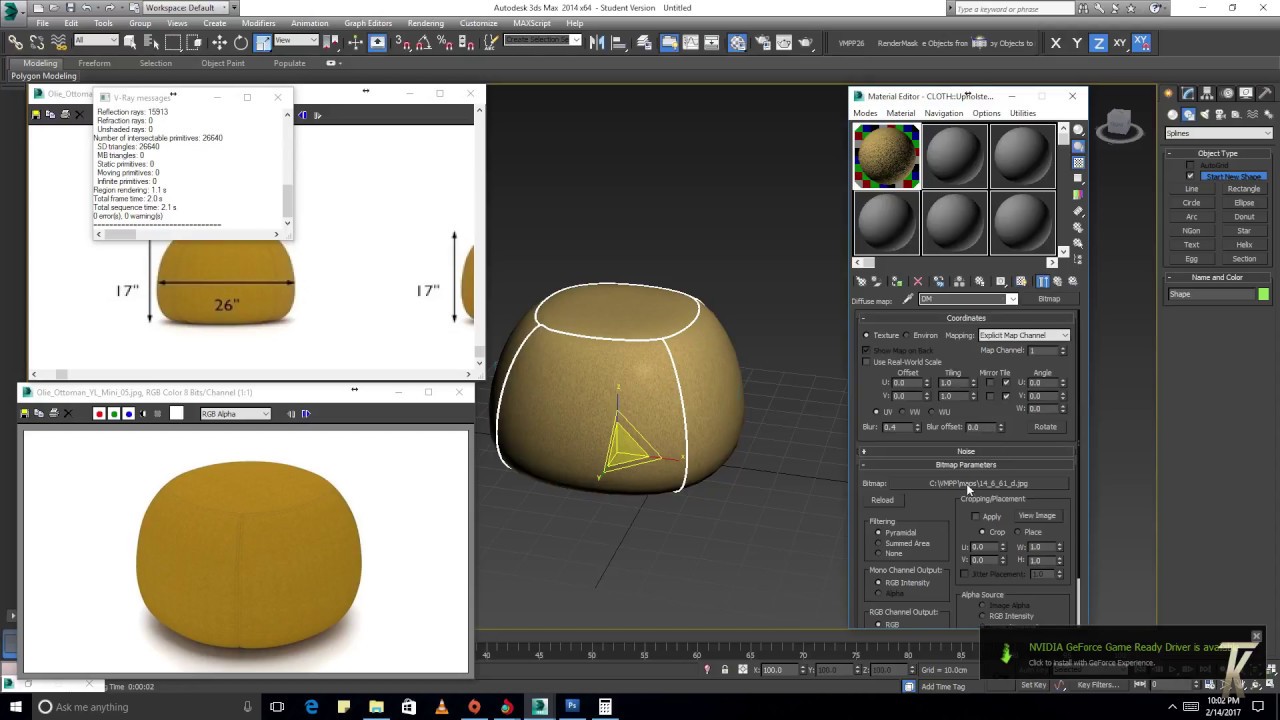This screenshot has height=720, width=1280.
Task: Click the Align tool icon
Action: [x=620, y=43]
